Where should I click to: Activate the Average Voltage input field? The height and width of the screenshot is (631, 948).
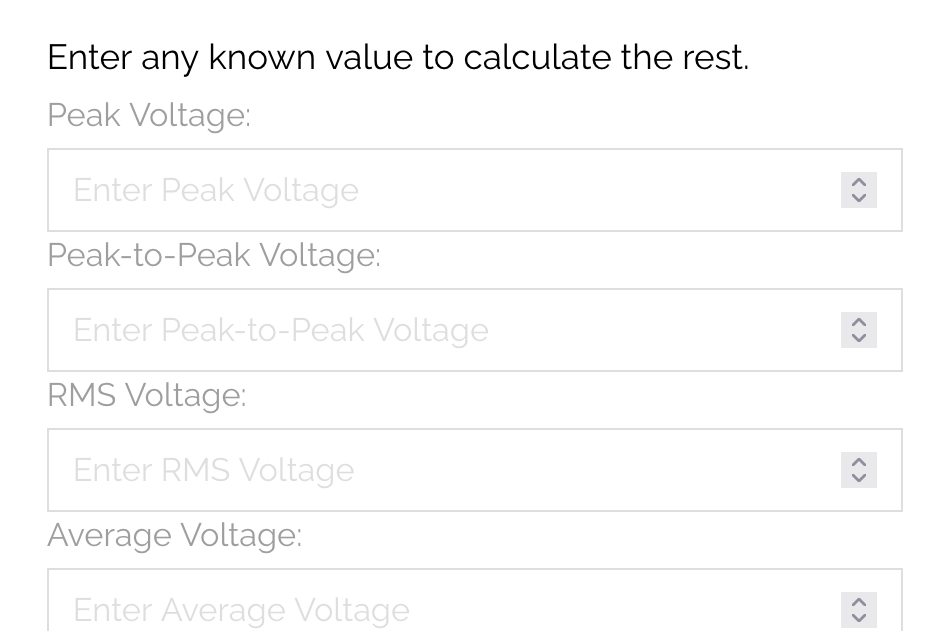click(450, 608)
